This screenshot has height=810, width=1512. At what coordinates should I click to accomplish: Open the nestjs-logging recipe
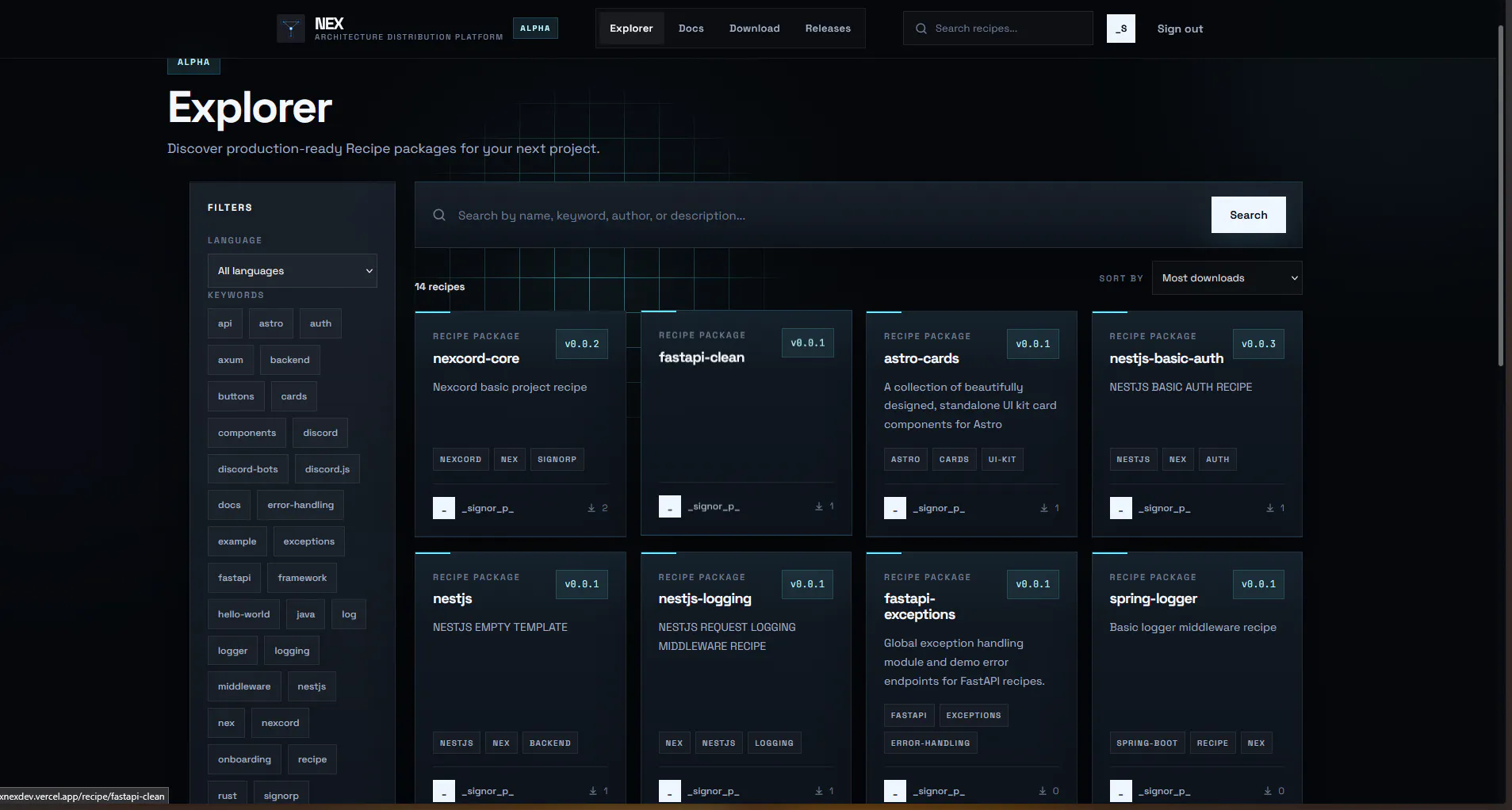click(x=705, y=599)
